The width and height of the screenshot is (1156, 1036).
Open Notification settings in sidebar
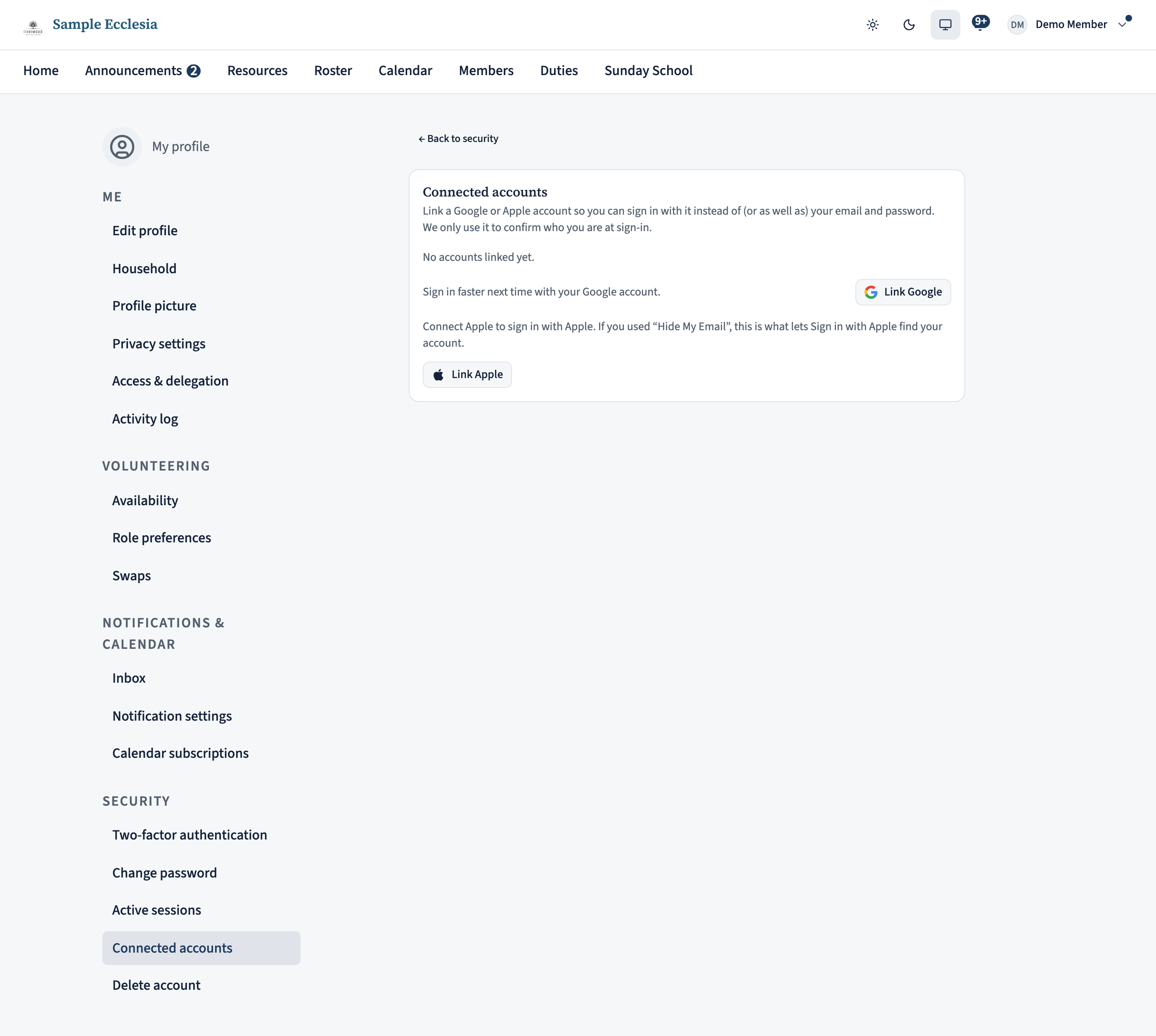(x=201, y=716)
